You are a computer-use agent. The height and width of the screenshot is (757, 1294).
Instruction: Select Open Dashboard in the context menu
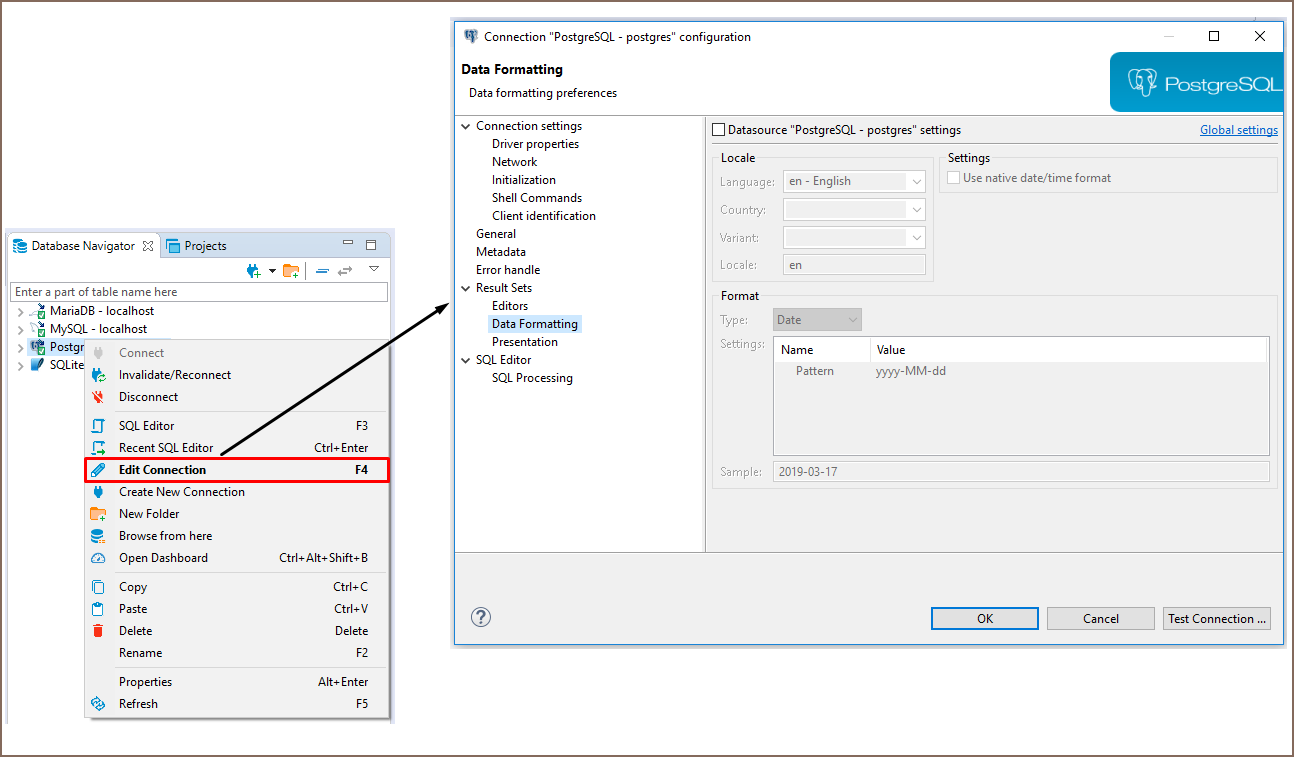pos(163,558)
